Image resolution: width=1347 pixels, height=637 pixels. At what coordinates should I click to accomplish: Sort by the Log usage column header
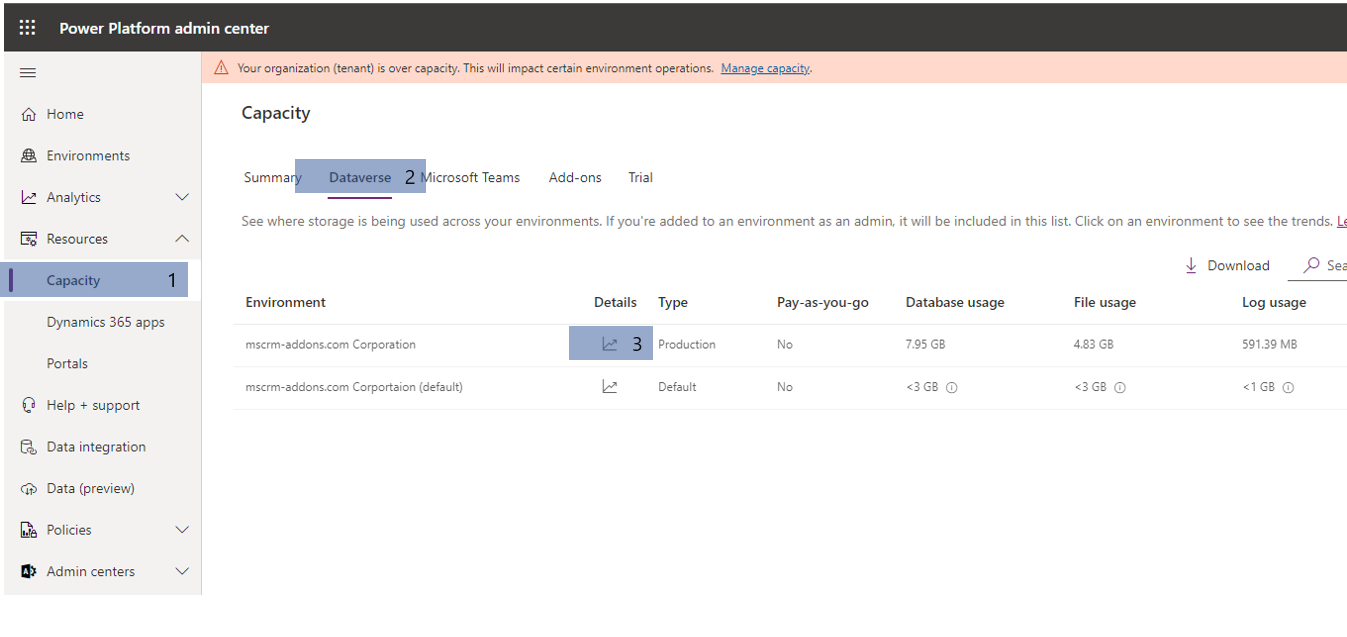pos(1274,302)
